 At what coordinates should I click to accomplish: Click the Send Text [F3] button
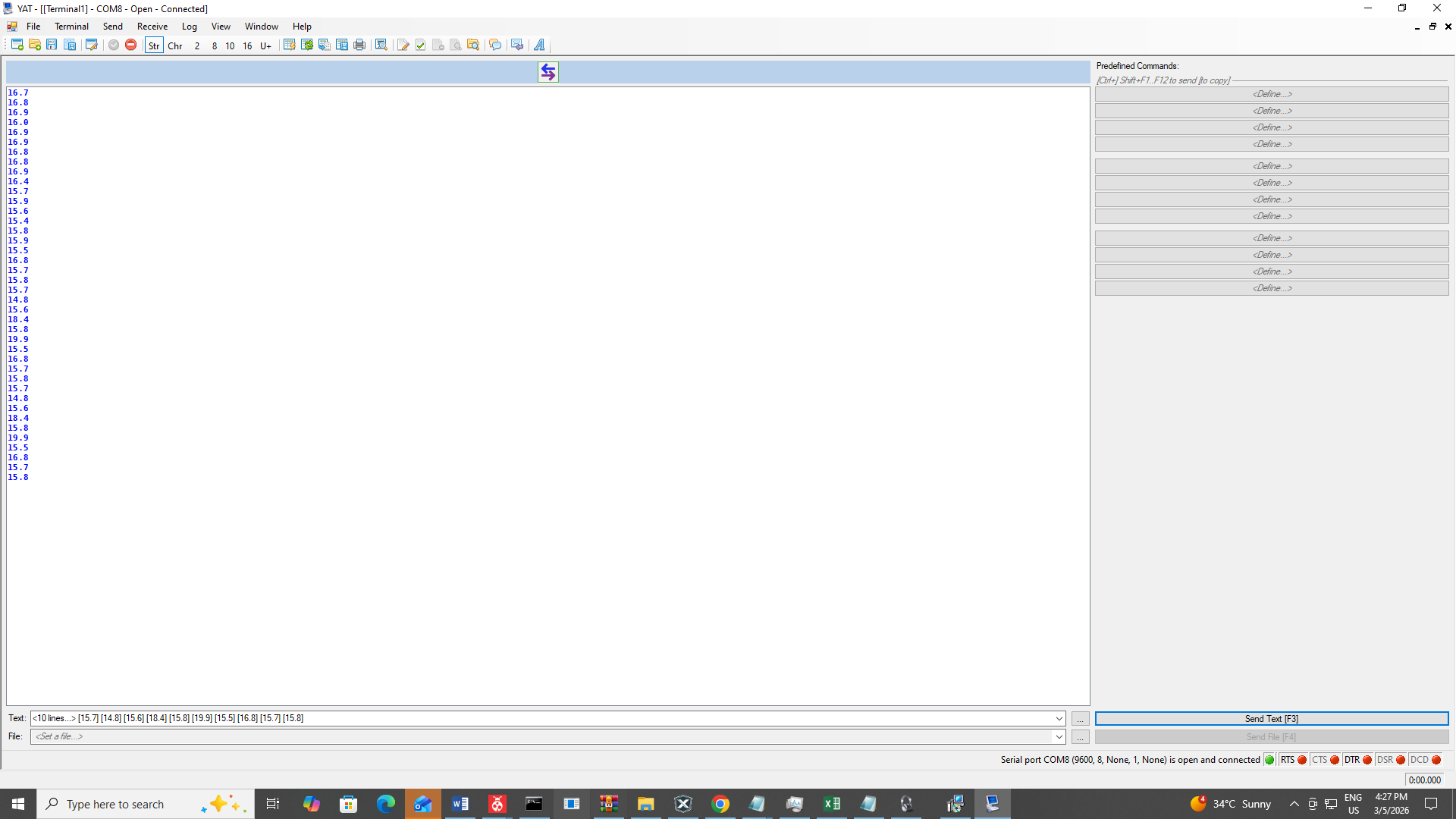coord(1271,718)
